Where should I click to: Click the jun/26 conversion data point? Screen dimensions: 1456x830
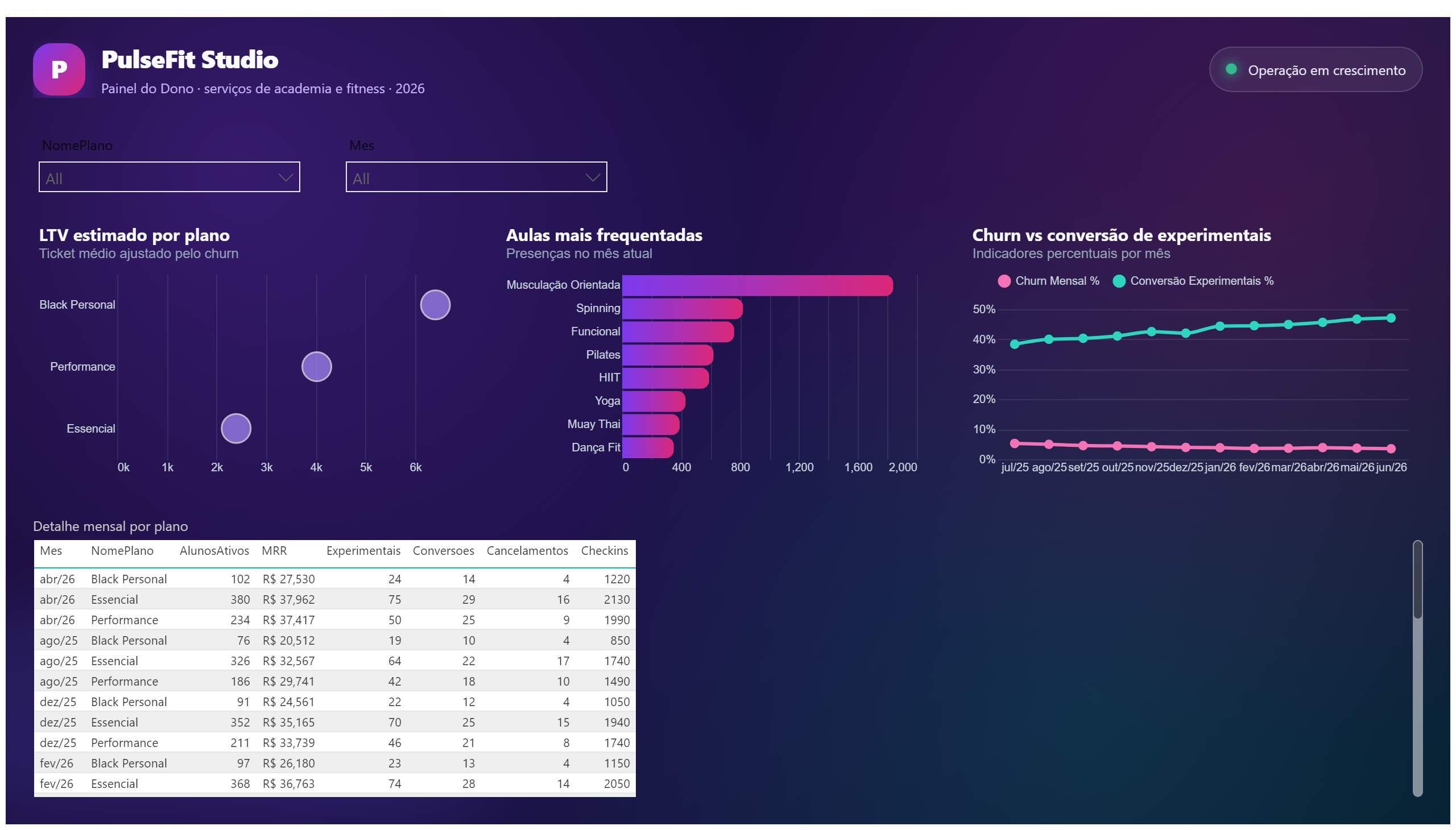(x=1391, y=318)
